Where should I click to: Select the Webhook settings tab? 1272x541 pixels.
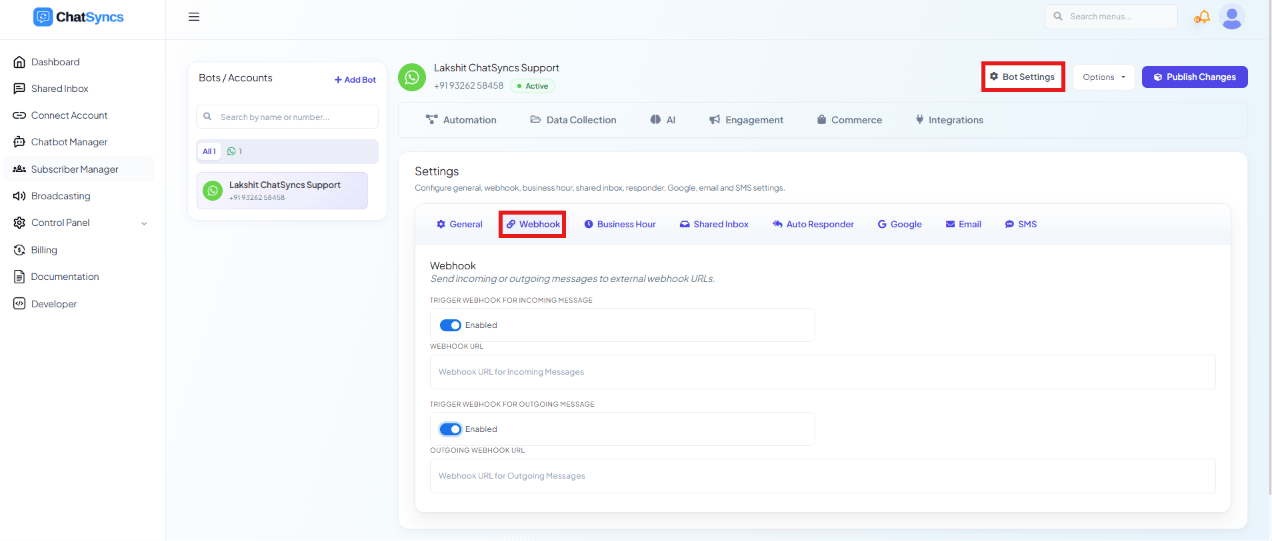coord(533,224)
